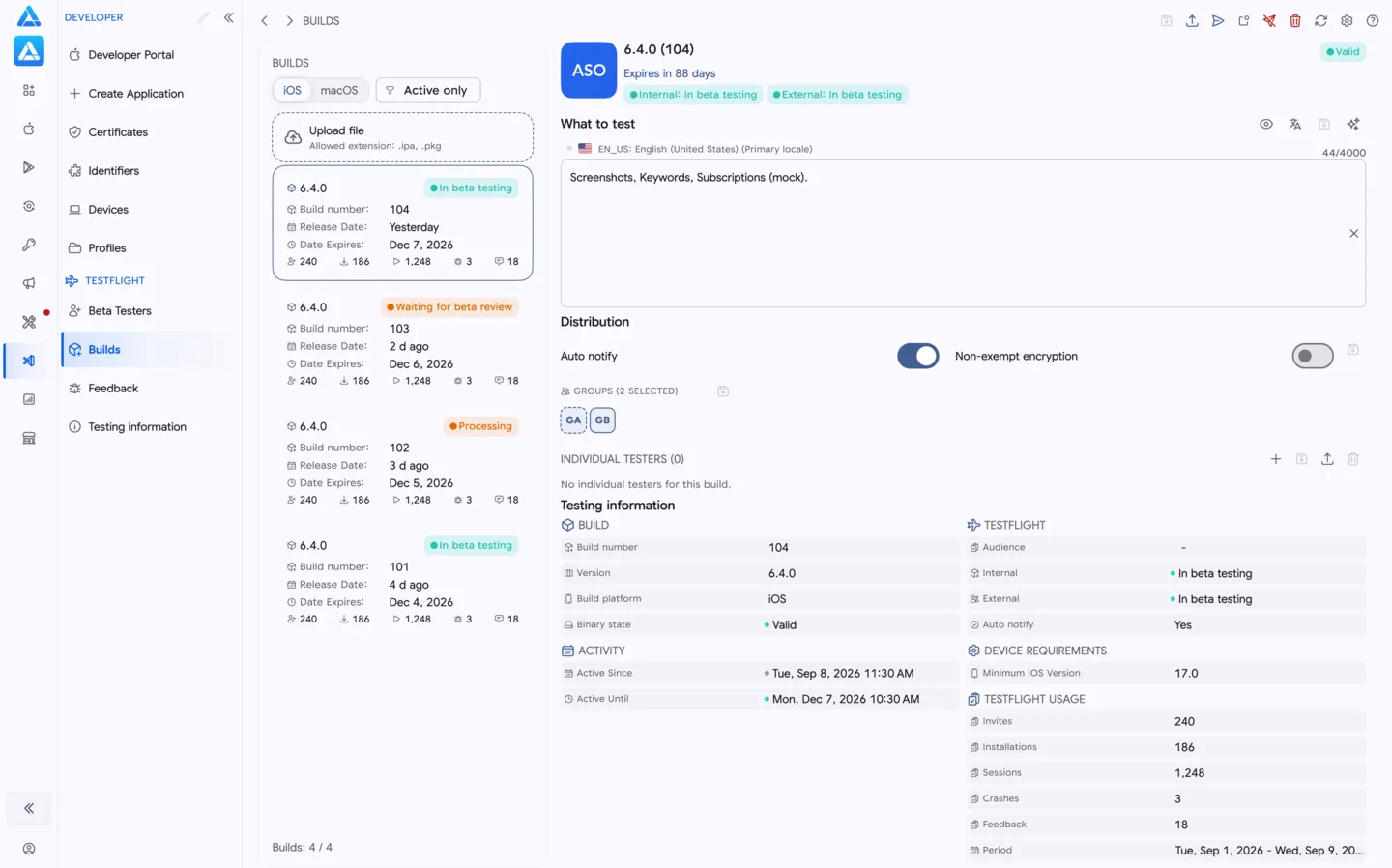Click the AI sparkles icon beside What to test
Viewport: 1392px width, 868px height.
point(1353,124)
